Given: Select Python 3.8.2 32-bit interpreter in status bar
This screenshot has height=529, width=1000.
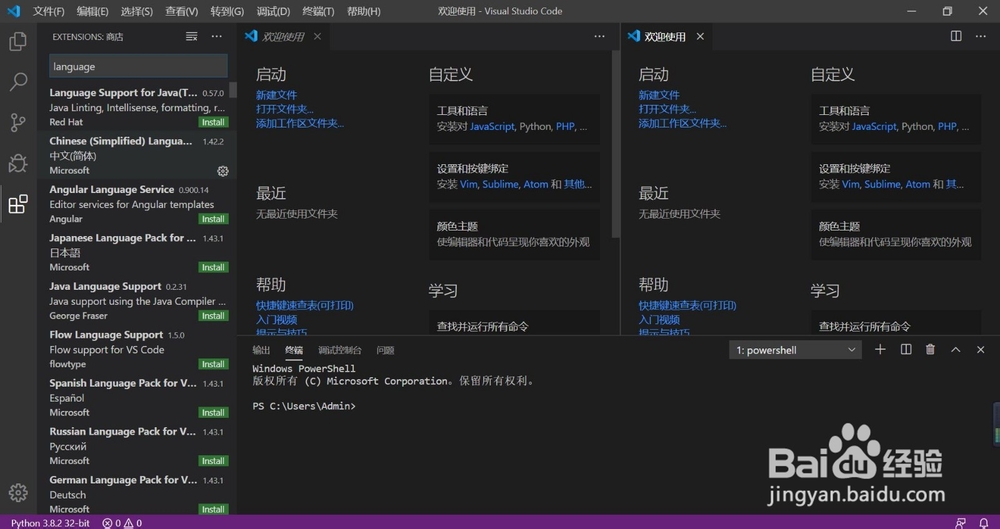Looking at the screenshot, I should 50,523.
